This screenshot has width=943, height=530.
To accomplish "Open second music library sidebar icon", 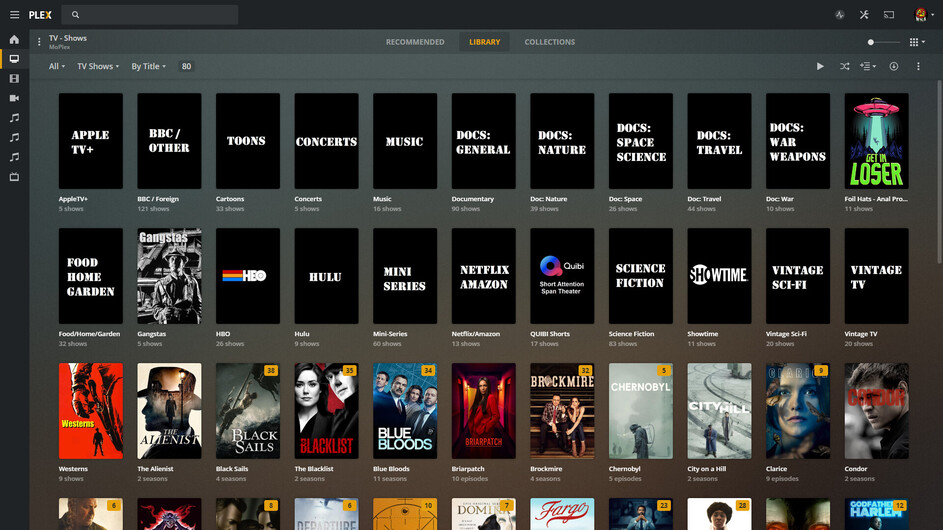I will click(x=14, y=137).
